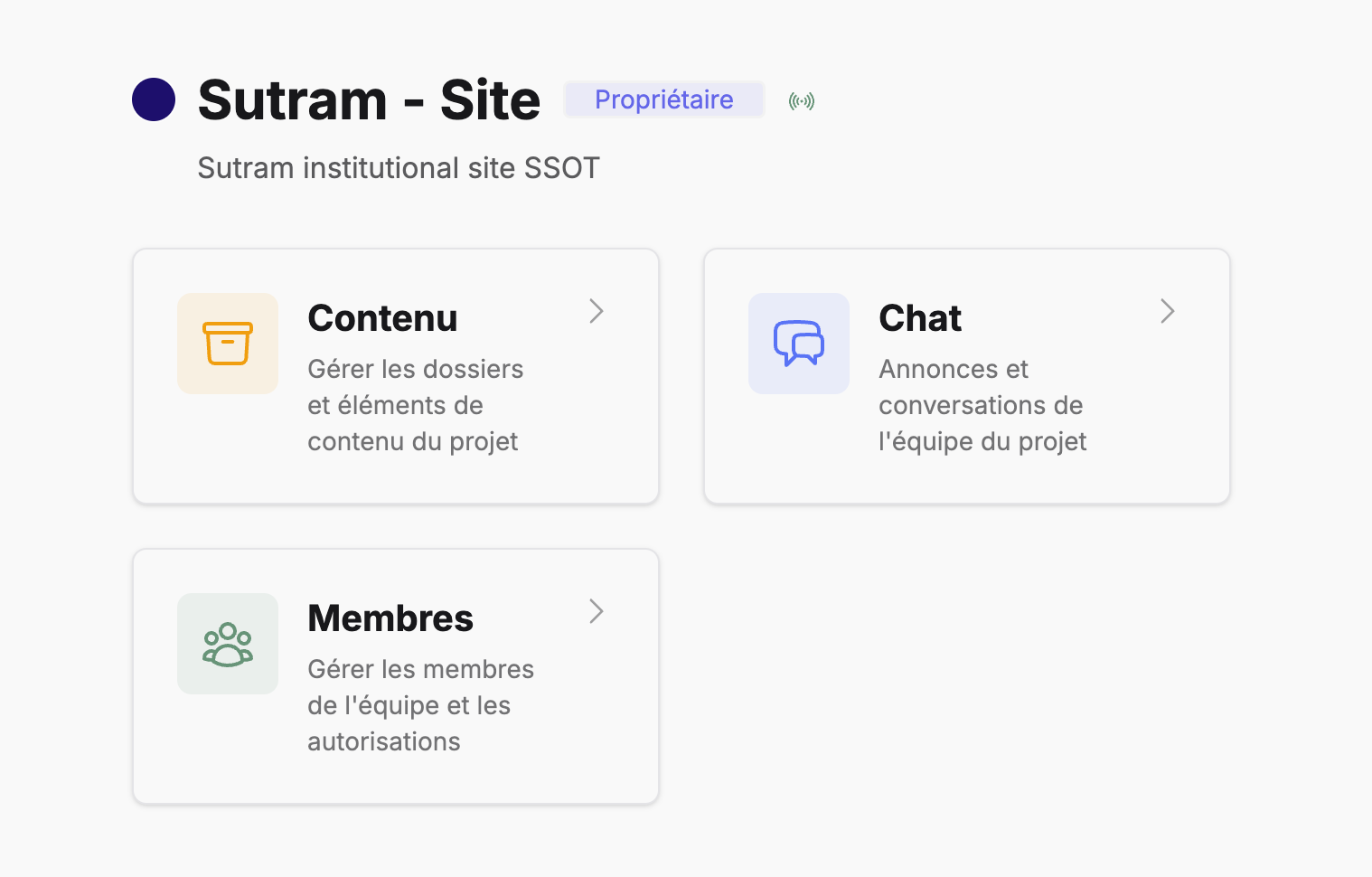
Task: Click the project title Sutram - Site
Action: [x=368, y=99]
